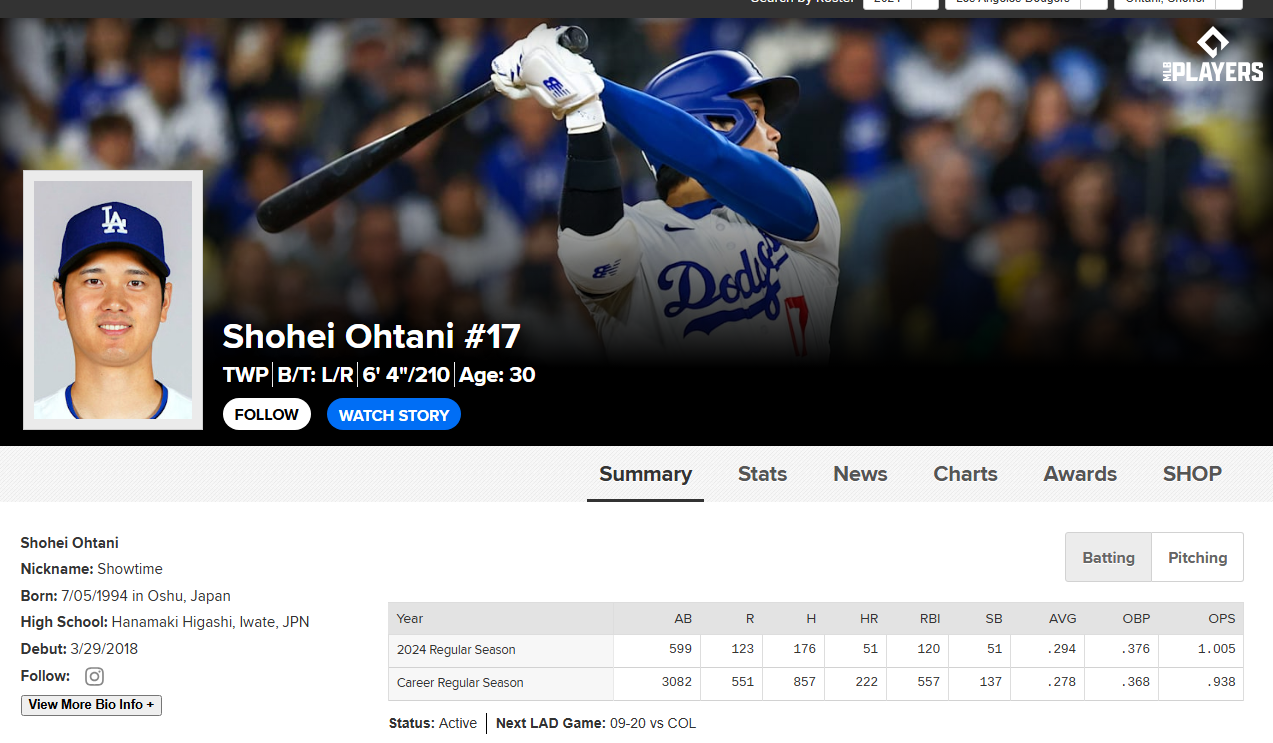This screenshot has width=1273, height=743.
Task: Click the career SB value 137
Action: 990,682
